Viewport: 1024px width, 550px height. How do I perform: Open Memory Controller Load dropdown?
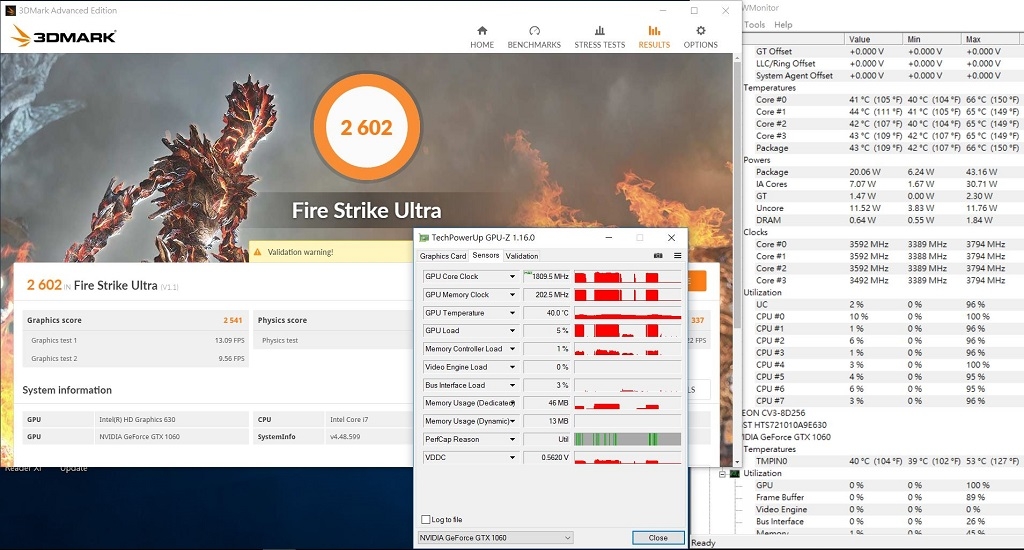[513, 349]
